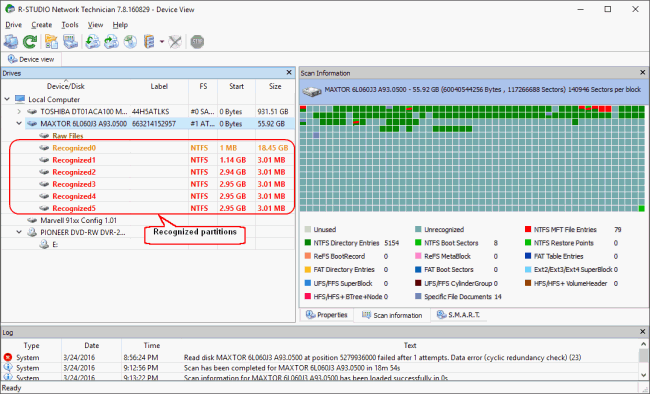This screenshot has height=394, width=650.
Task: Click red NTFS MFT File Entries swatch
Action: pos(528,229)
